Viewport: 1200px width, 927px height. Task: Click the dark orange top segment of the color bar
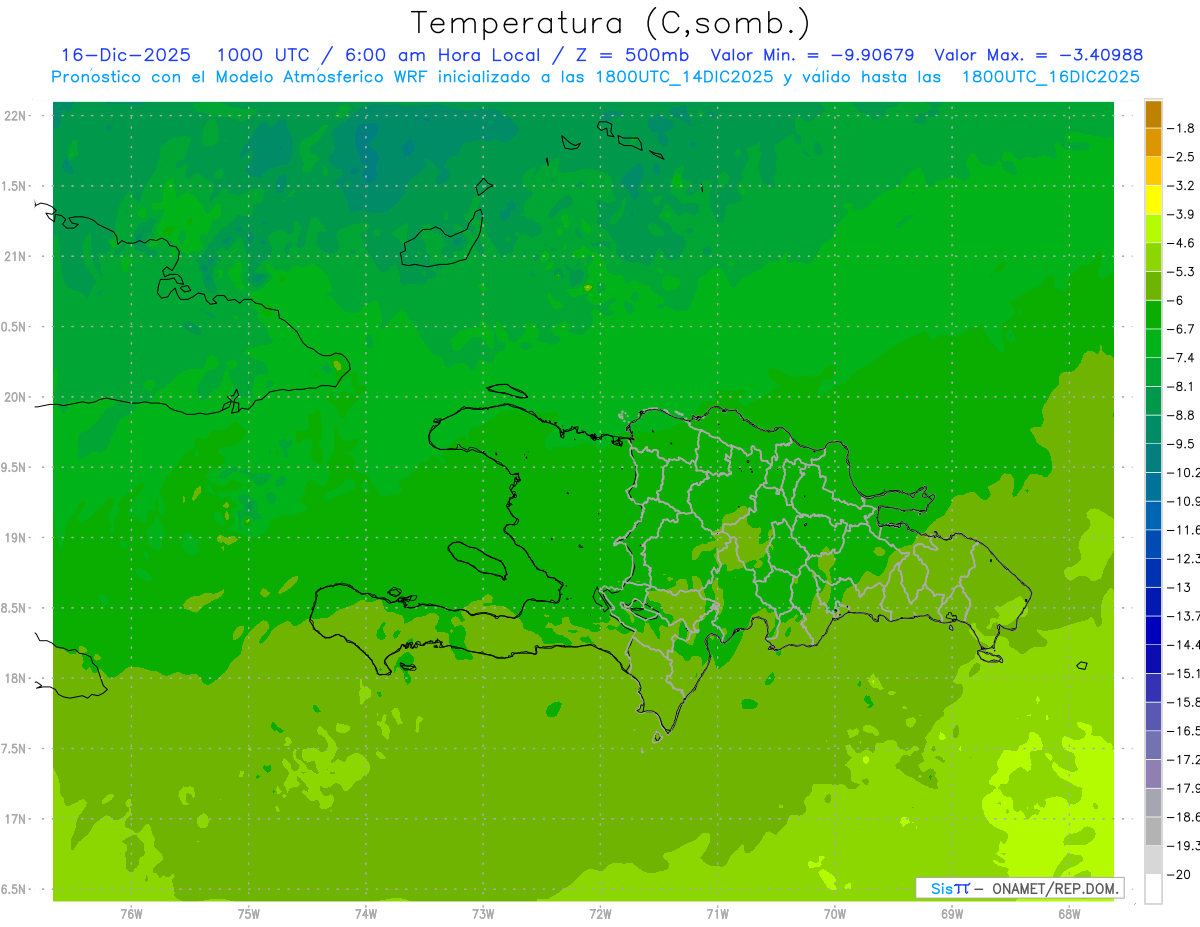tap(1153, 114)
